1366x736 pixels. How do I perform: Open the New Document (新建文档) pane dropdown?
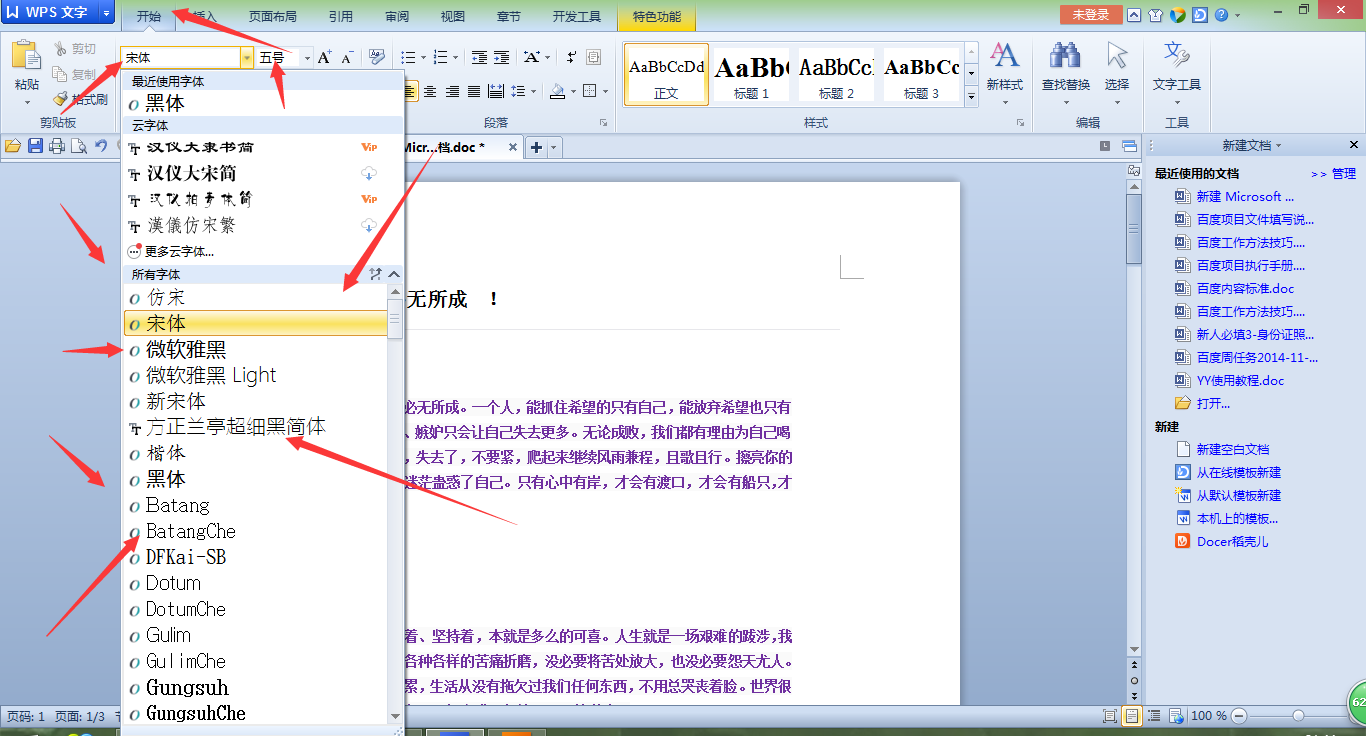(x=1278, y=146)
